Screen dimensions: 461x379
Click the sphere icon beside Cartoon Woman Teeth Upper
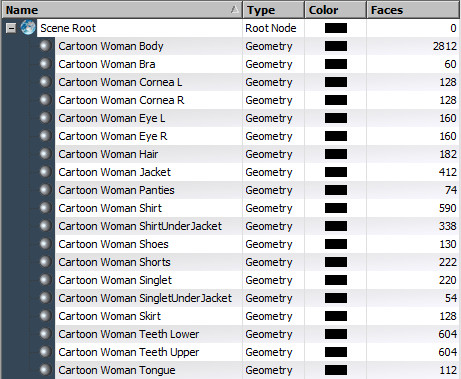click(45, 352)
